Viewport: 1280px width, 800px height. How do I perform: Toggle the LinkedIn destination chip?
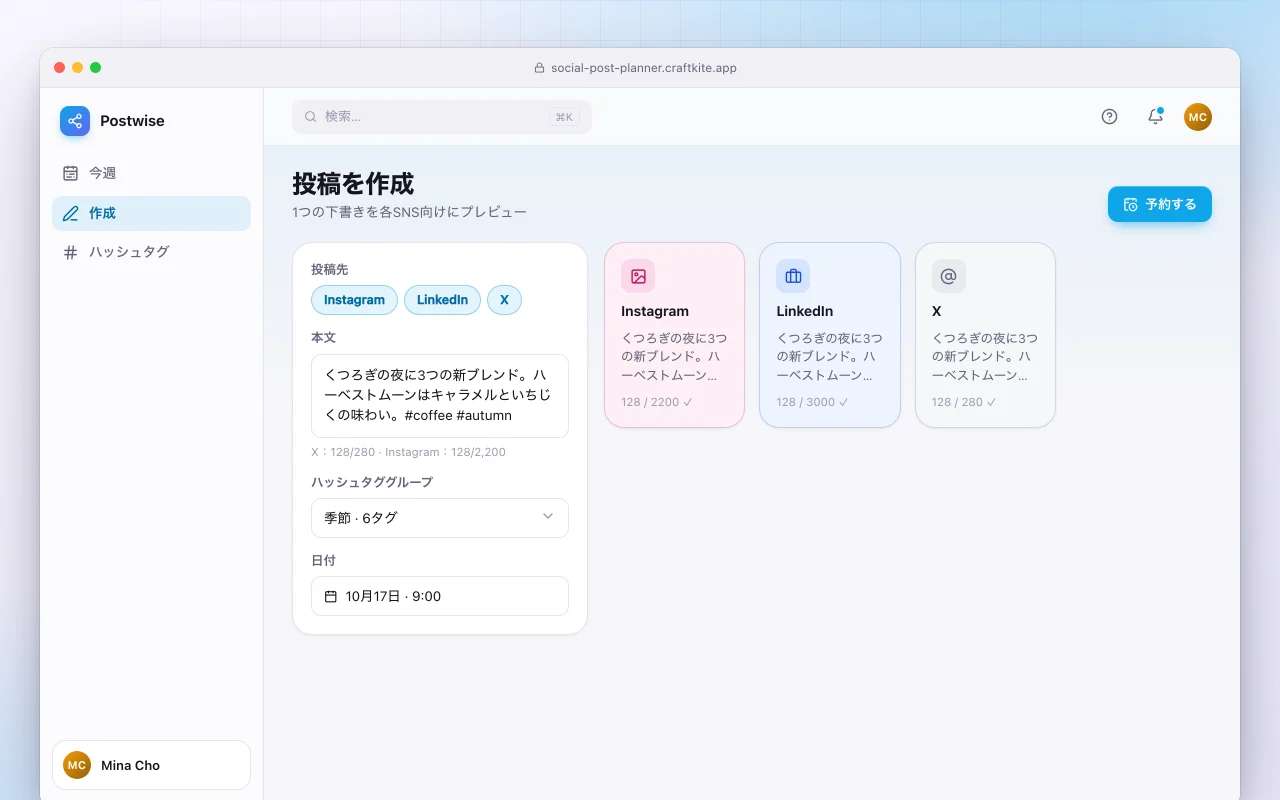442,300
